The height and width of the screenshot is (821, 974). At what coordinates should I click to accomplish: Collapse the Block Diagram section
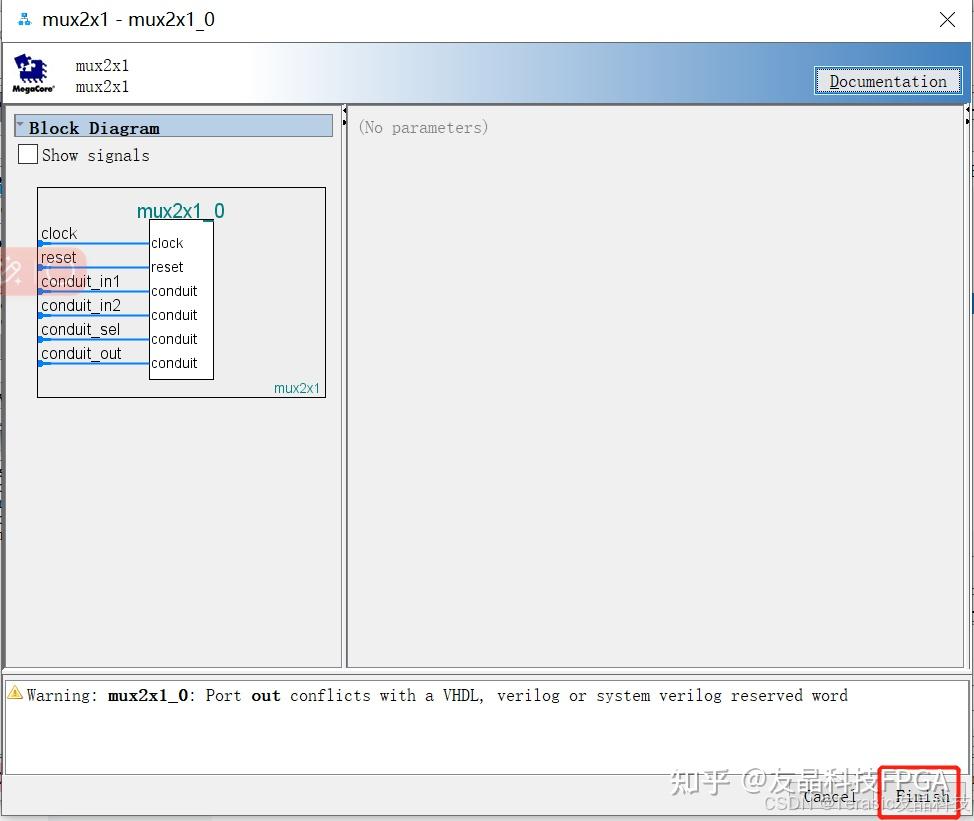[20, 126]
